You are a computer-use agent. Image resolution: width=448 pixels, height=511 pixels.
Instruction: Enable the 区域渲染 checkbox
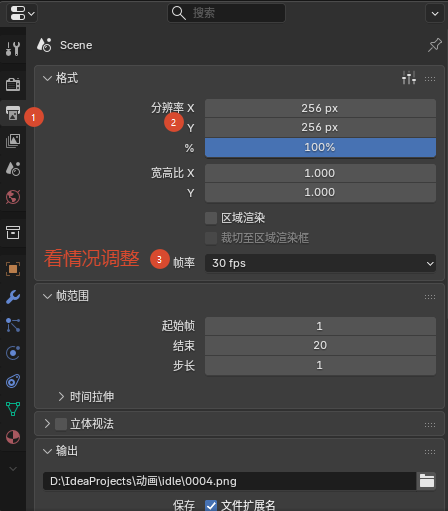coord(211,218)
